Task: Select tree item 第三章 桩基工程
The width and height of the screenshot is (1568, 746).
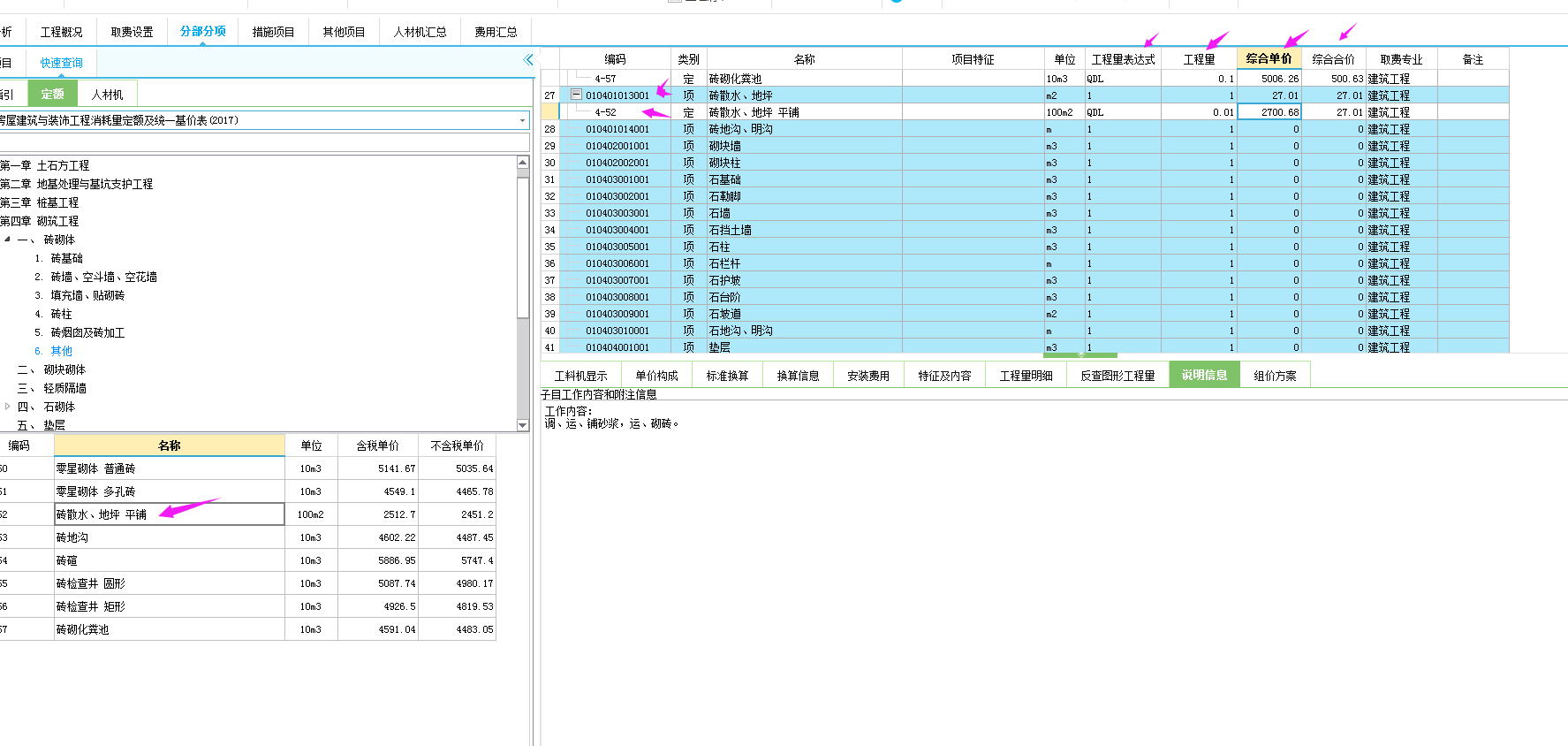Action: click(39, 202)
